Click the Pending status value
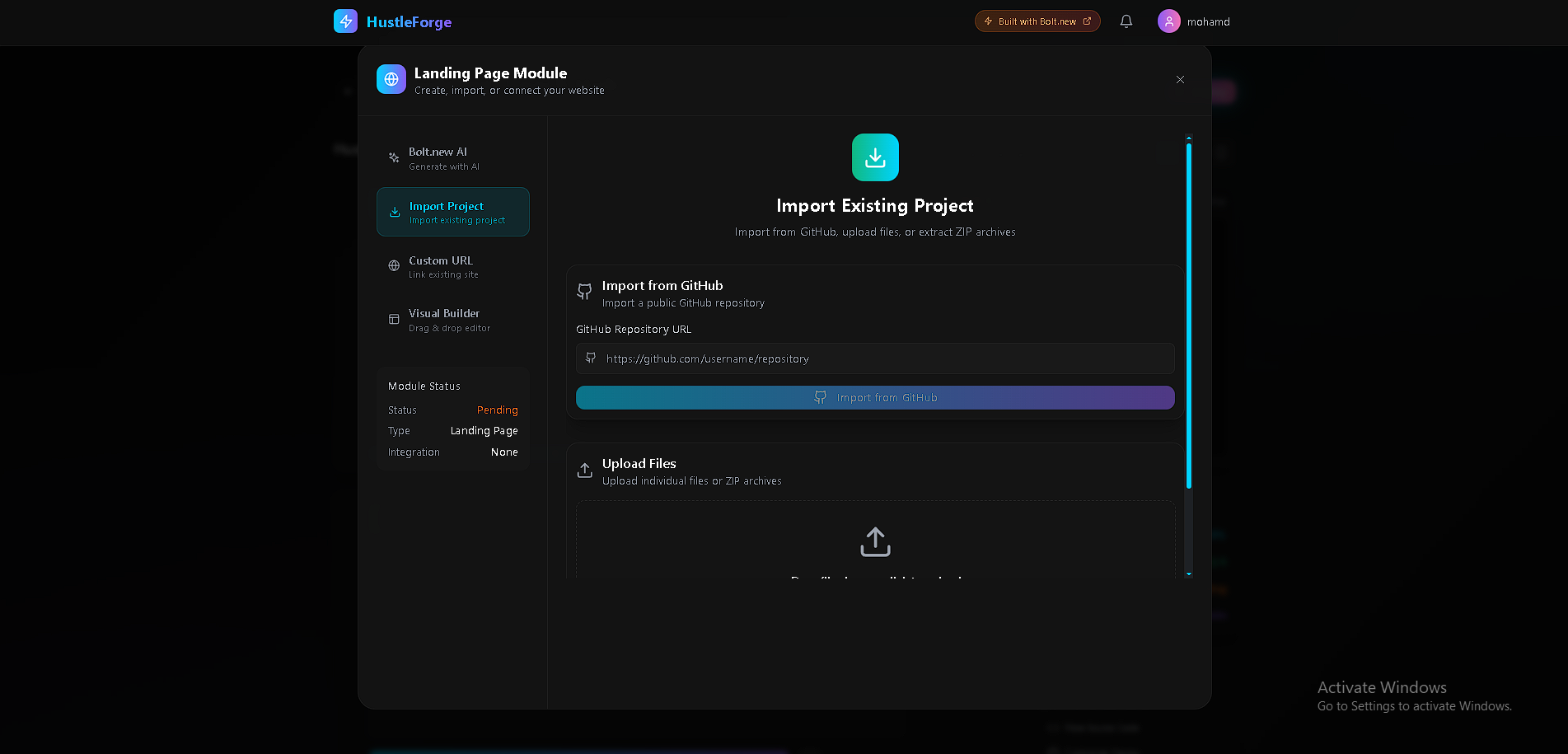The width and height of the screenshot is (1568, 754). [498, 410]
